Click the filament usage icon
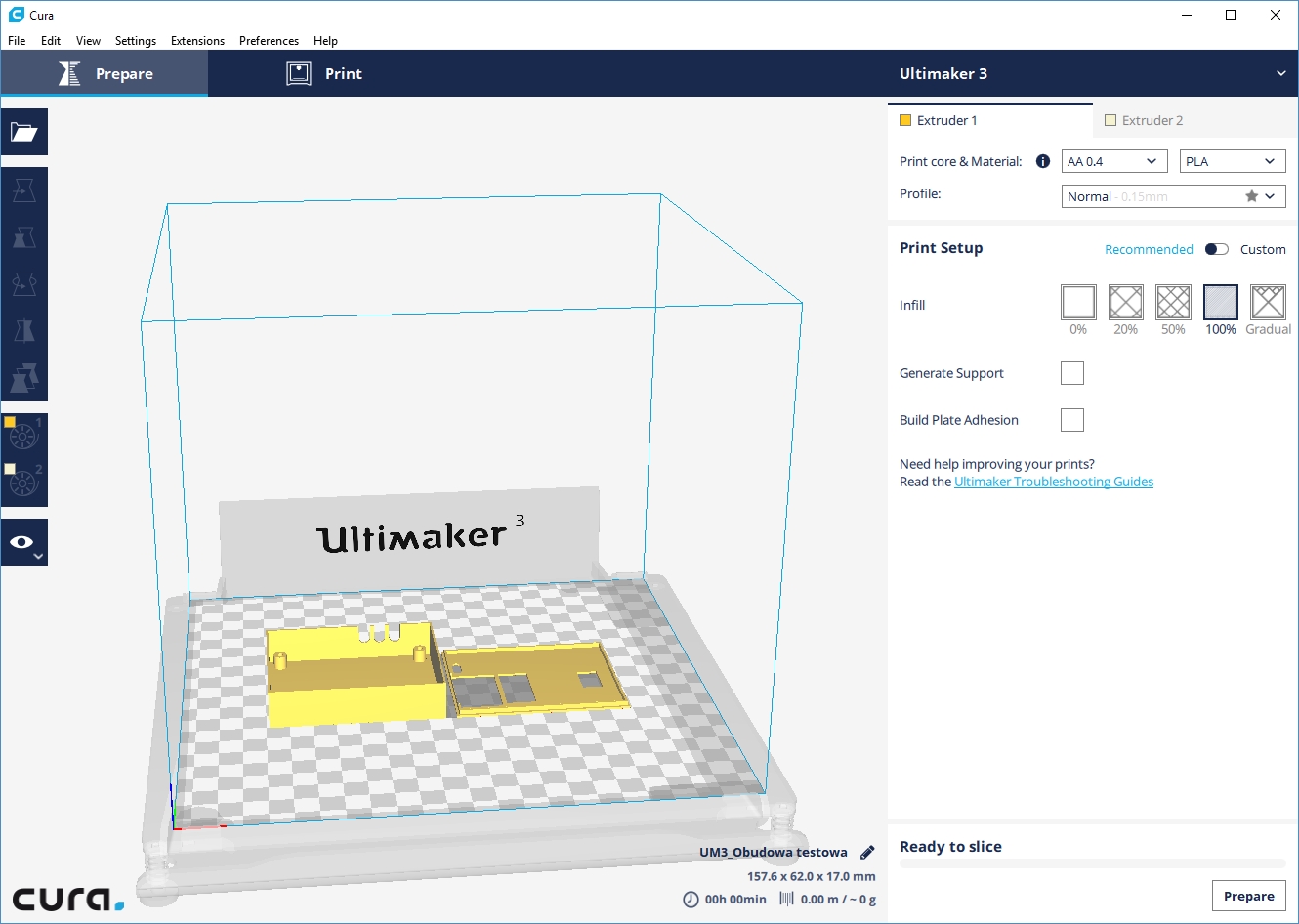Image resolution: width=1299 pixels, height=924 pixels. (786, 899)
